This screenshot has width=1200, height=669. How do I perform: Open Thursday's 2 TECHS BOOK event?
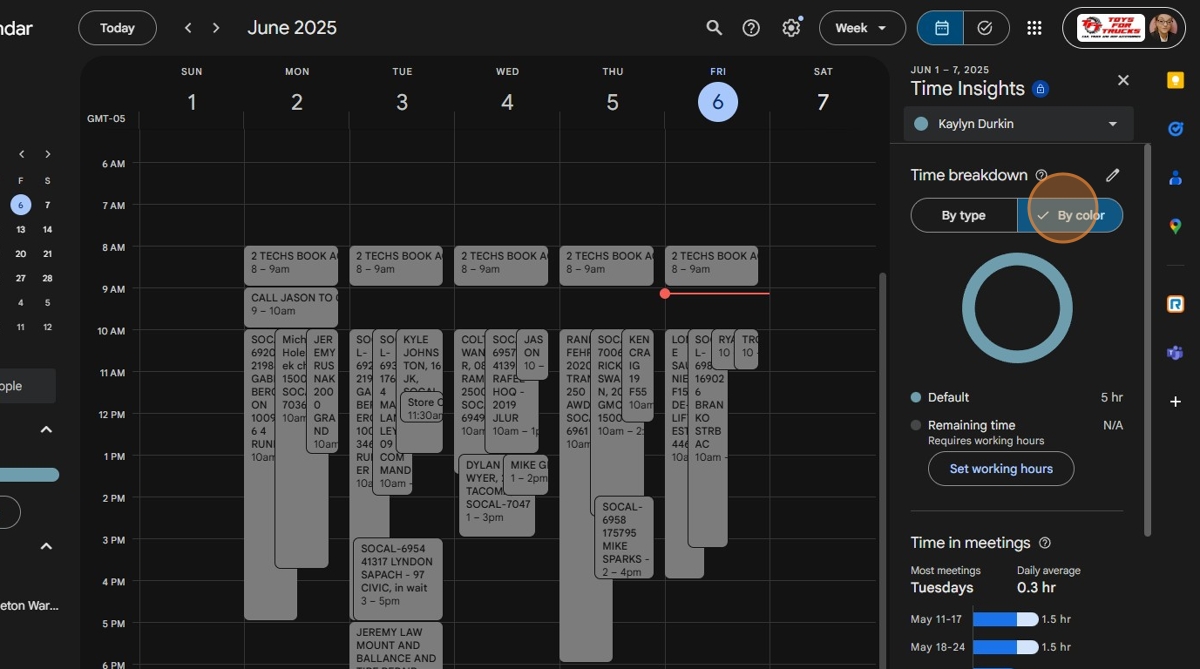[x=606, y=266]
